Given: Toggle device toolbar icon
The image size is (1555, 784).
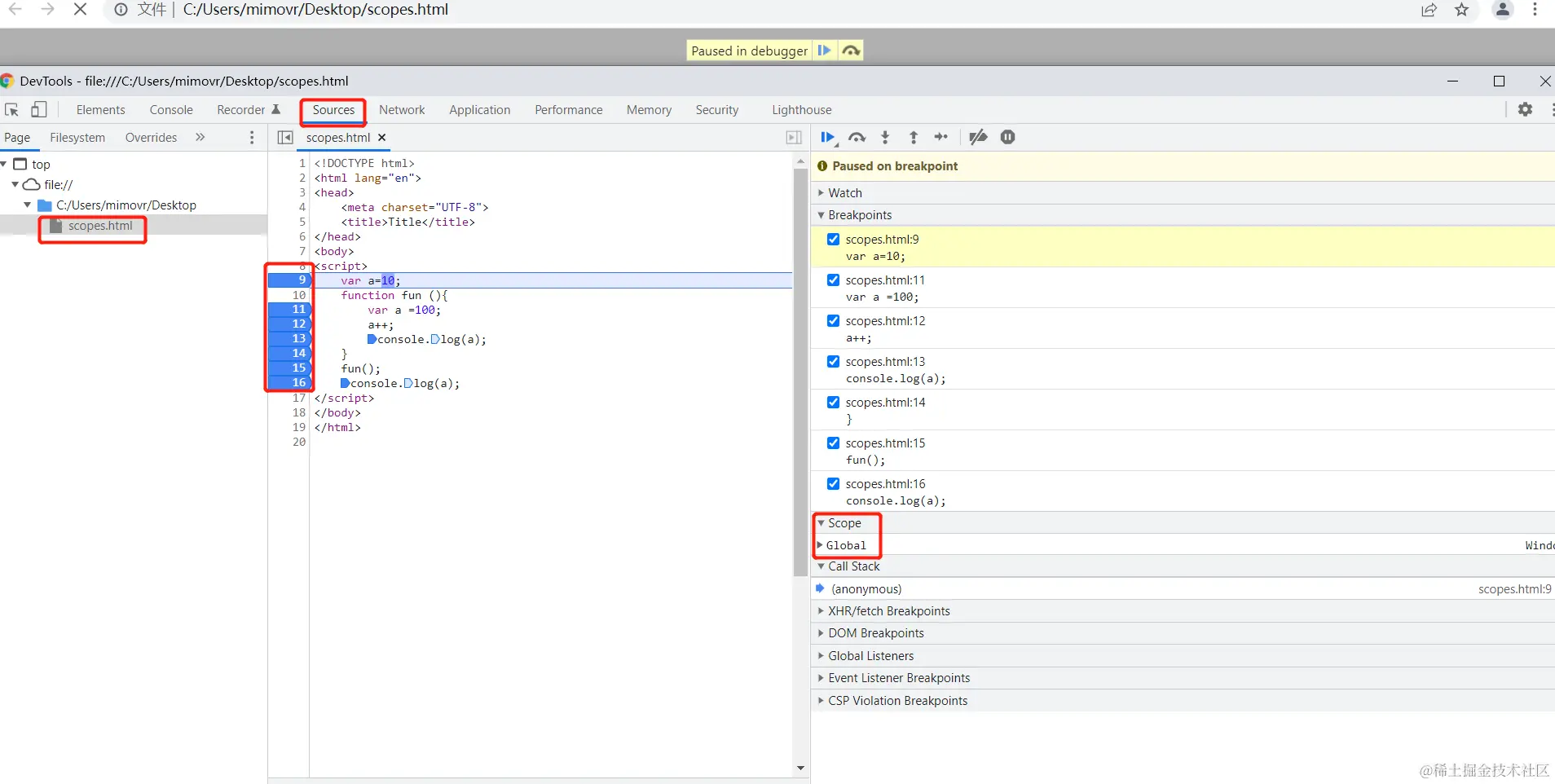Looking at the screenshot, I should pos(38,109).
